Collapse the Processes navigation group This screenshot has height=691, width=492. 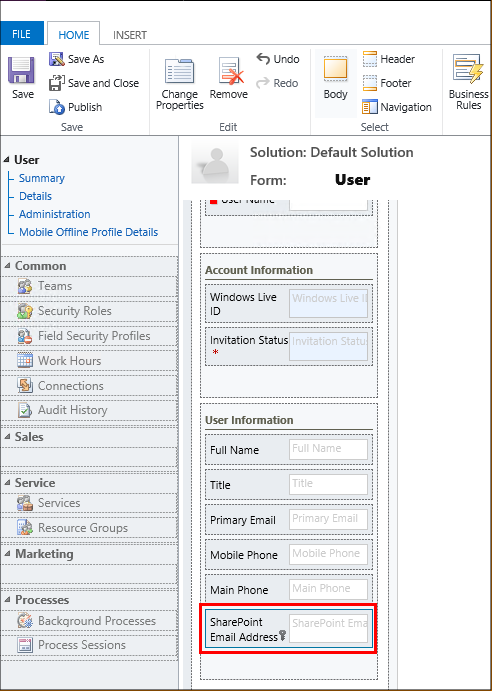coord(7,600)
